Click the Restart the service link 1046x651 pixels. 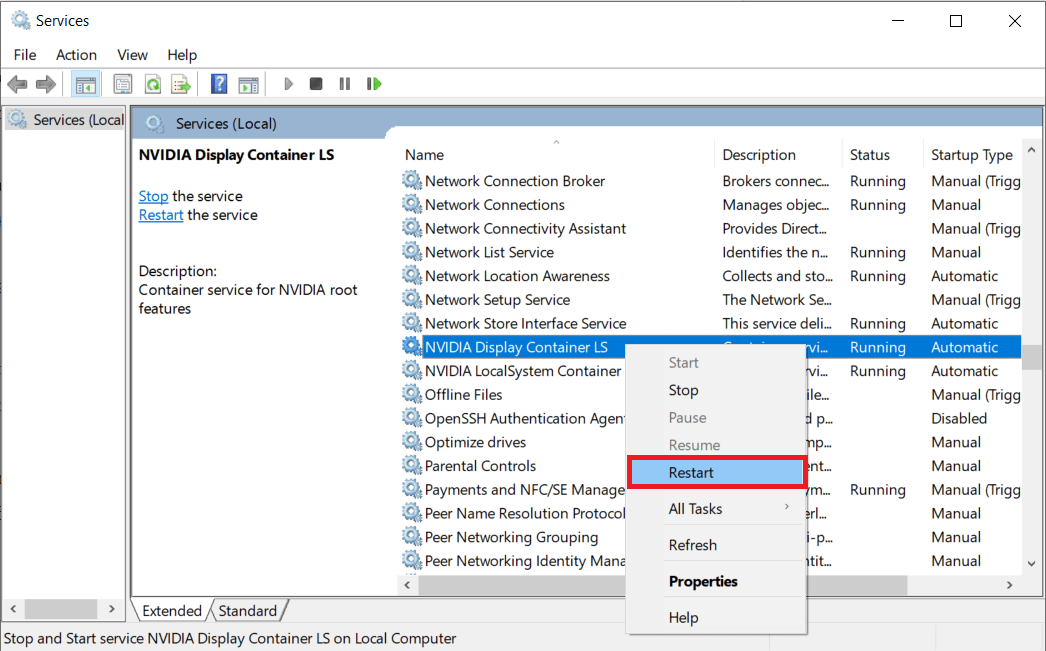tap(161, 215)
